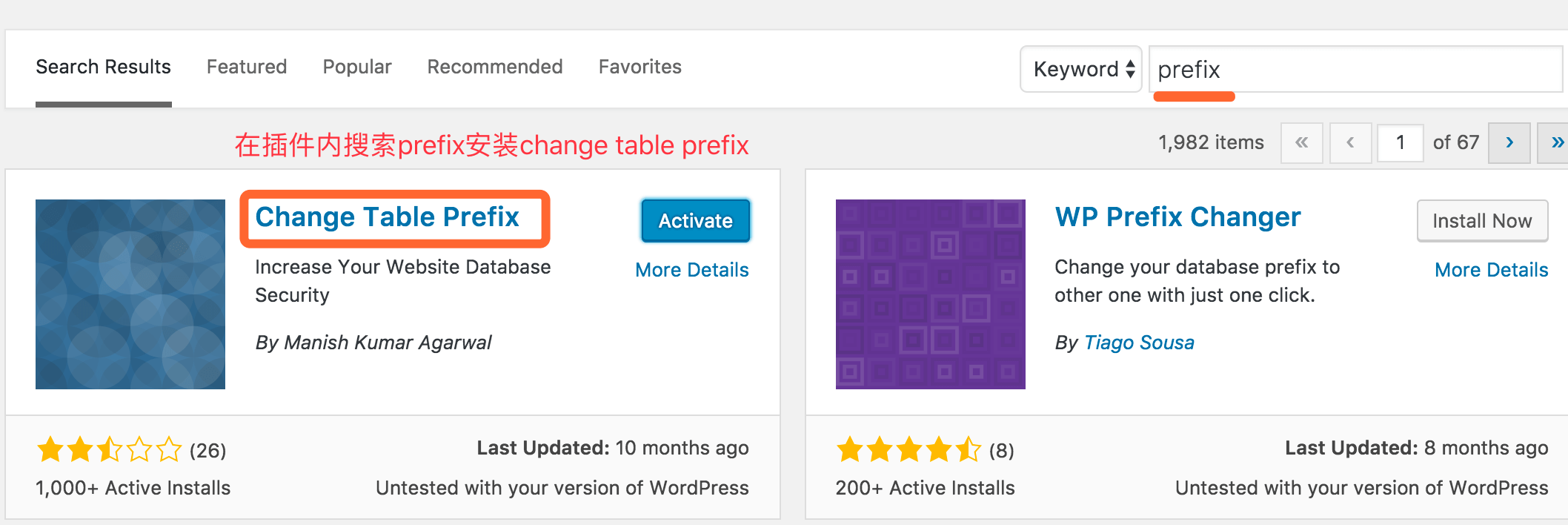Click the WP Prefix Changer purple thumbnail
Viewport: 1568px width, 525px height.
pyautogui.click(x=930, y=294)
